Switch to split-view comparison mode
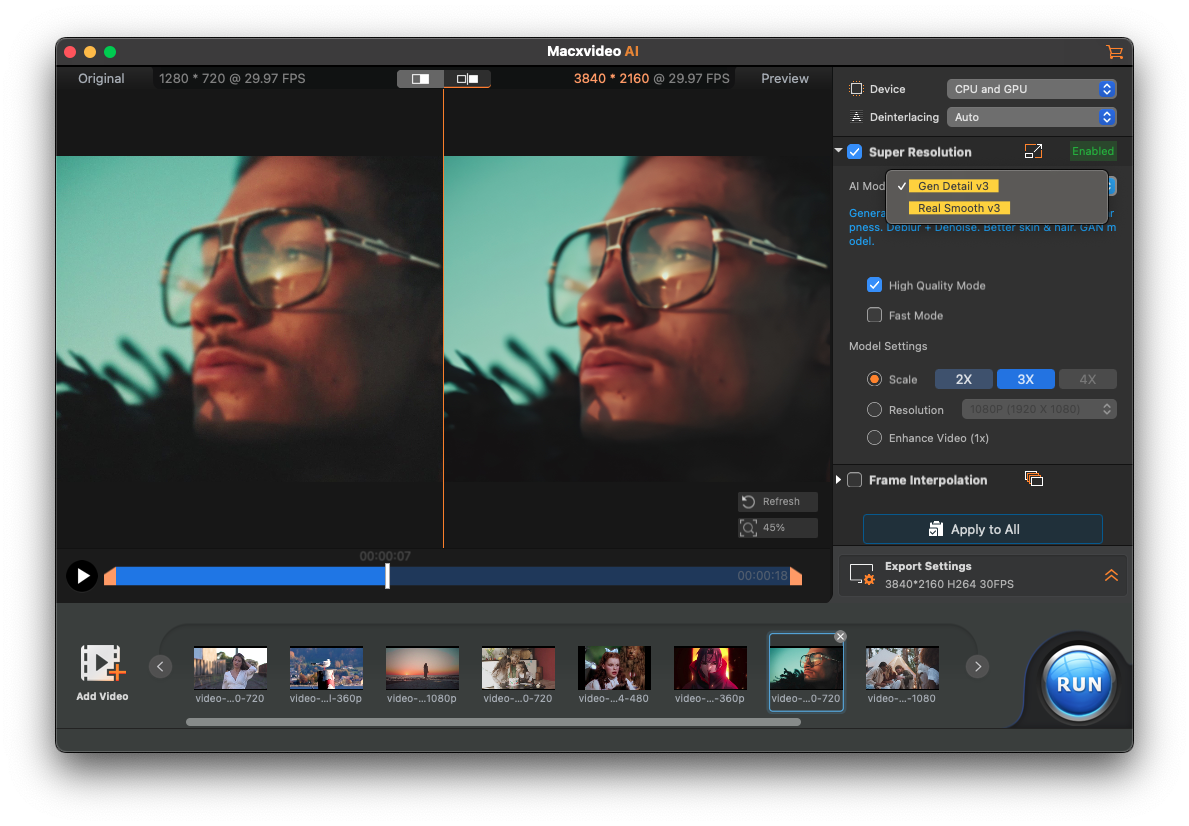1189x826 pixels. tap(420, 78)
